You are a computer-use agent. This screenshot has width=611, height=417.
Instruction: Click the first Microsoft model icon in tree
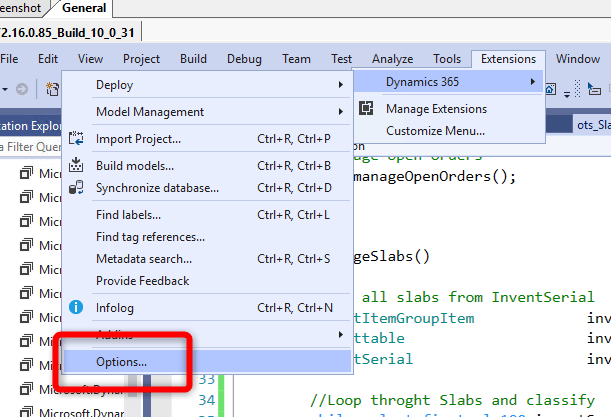click(27, 173)
